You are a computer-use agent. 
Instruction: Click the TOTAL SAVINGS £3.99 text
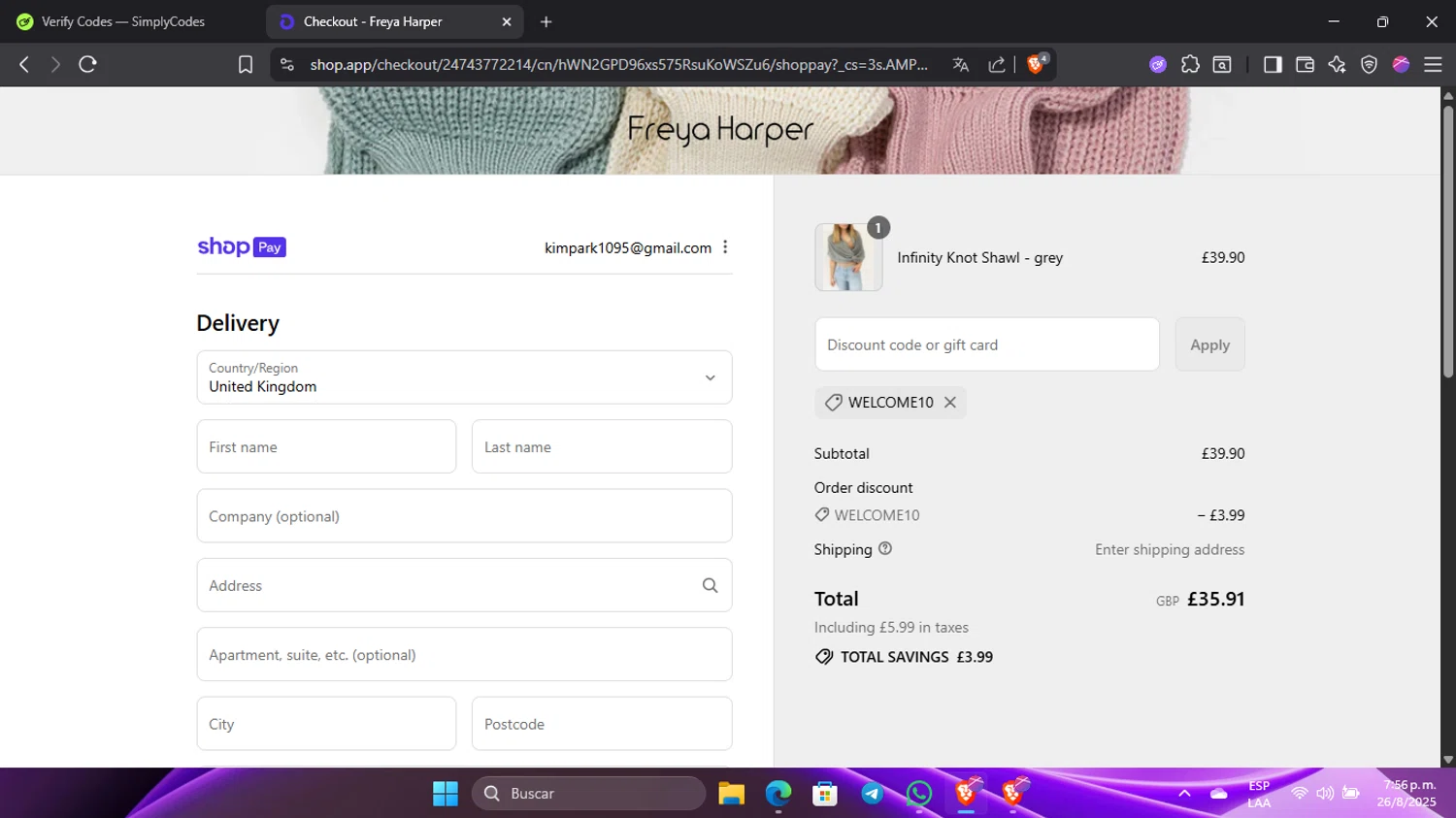[x=916, y=657]
